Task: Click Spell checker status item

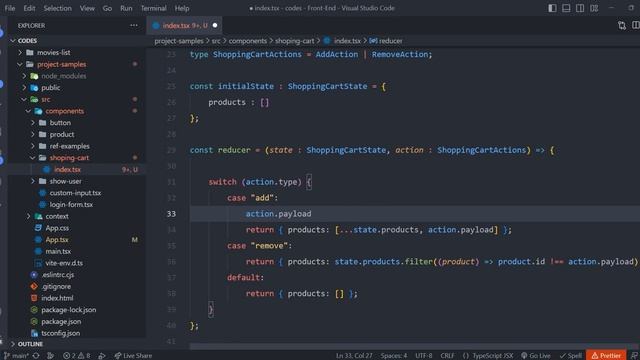Action: pyautogui.click(x=571, y=356)
